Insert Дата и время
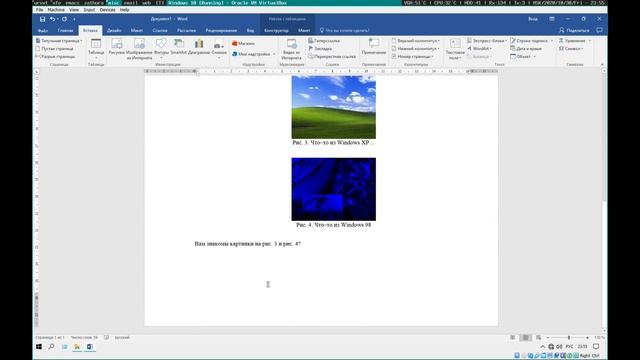This screenshot has width=640, height=360. click(526, 49)
